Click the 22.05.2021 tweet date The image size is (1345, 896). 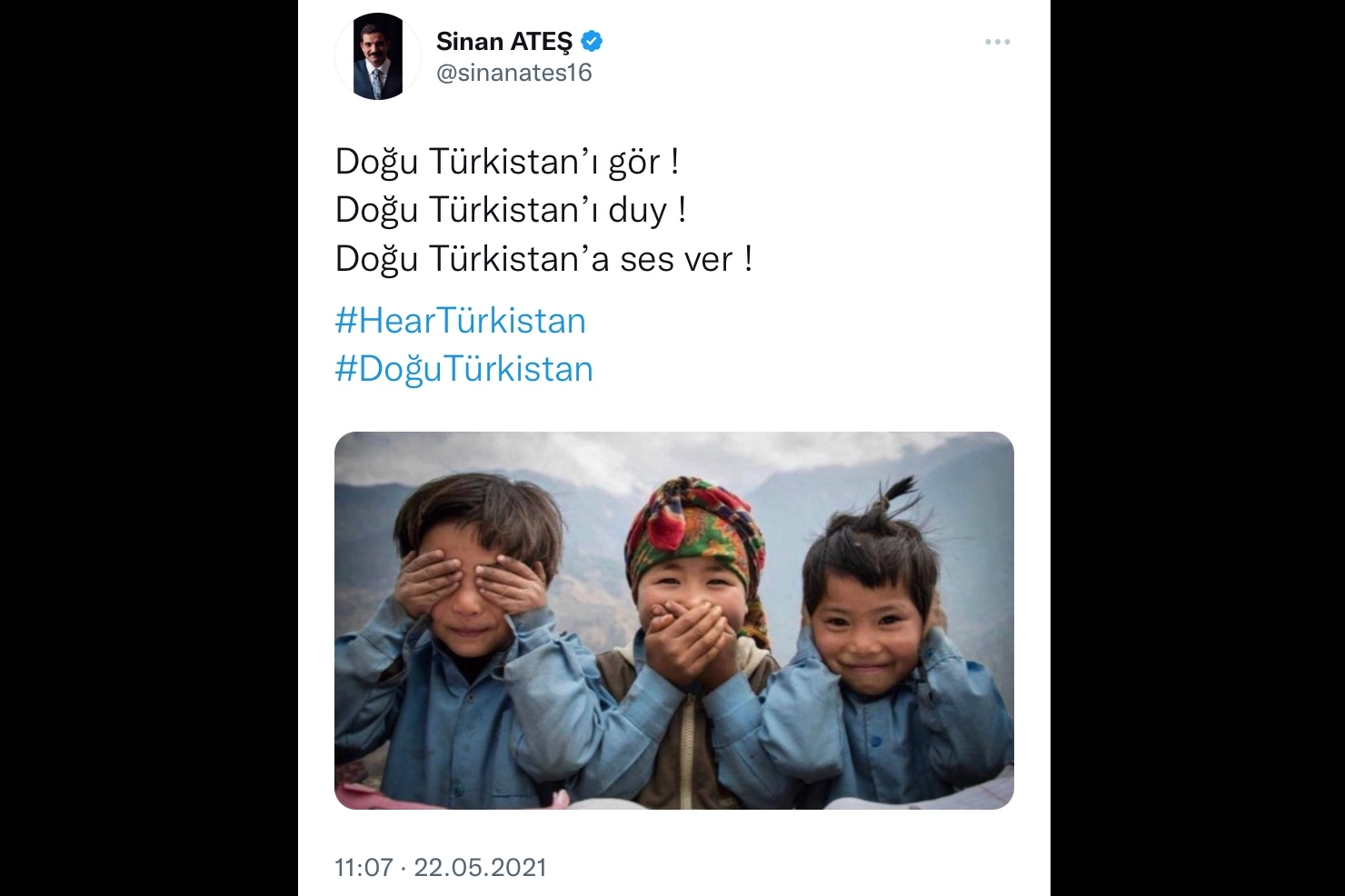(x=480, y=867)
